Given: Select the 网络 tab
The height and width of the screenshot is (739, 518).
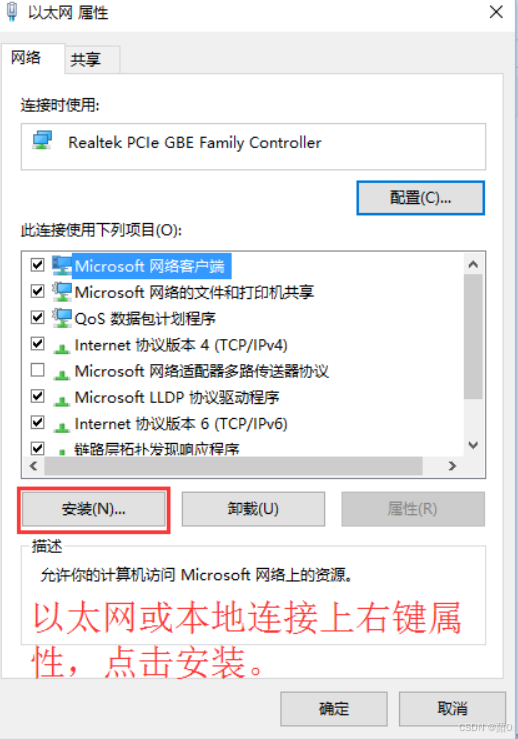Looking at the screenshot, I should coord(26,57).
